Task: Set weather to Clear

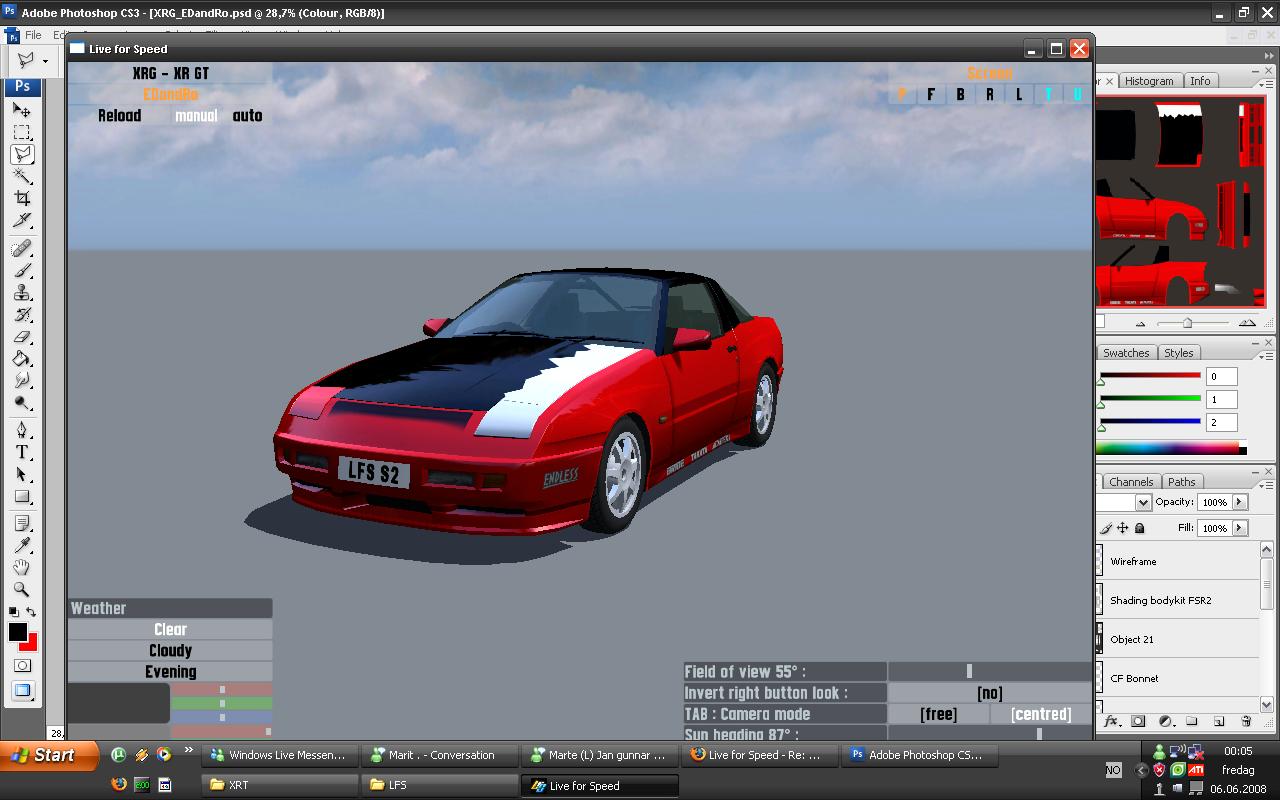Action: pyautogui.click(x=170, y=629)
